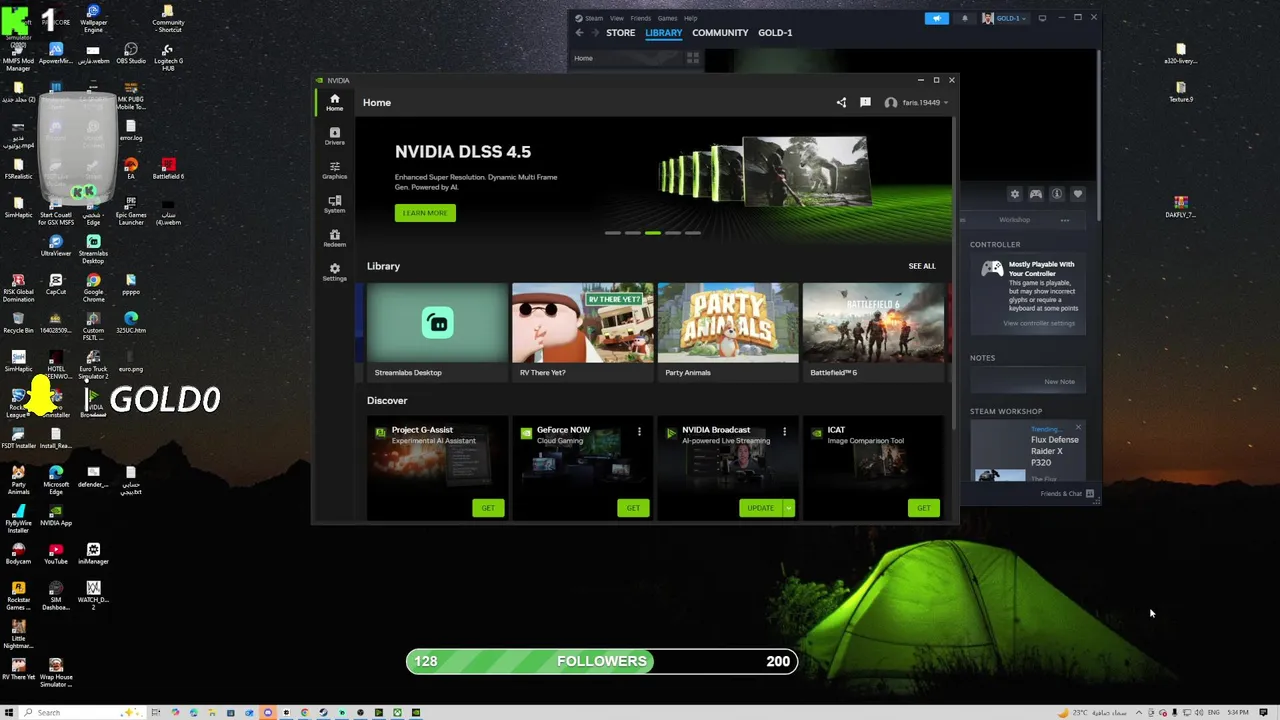Open the STORE tab in Steam

[620, 33]
